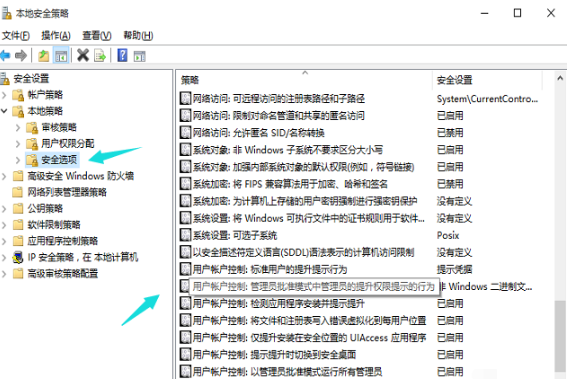Select policy 系统对象: 加强内部系统对象的默认权限

[x=303, y=167]
